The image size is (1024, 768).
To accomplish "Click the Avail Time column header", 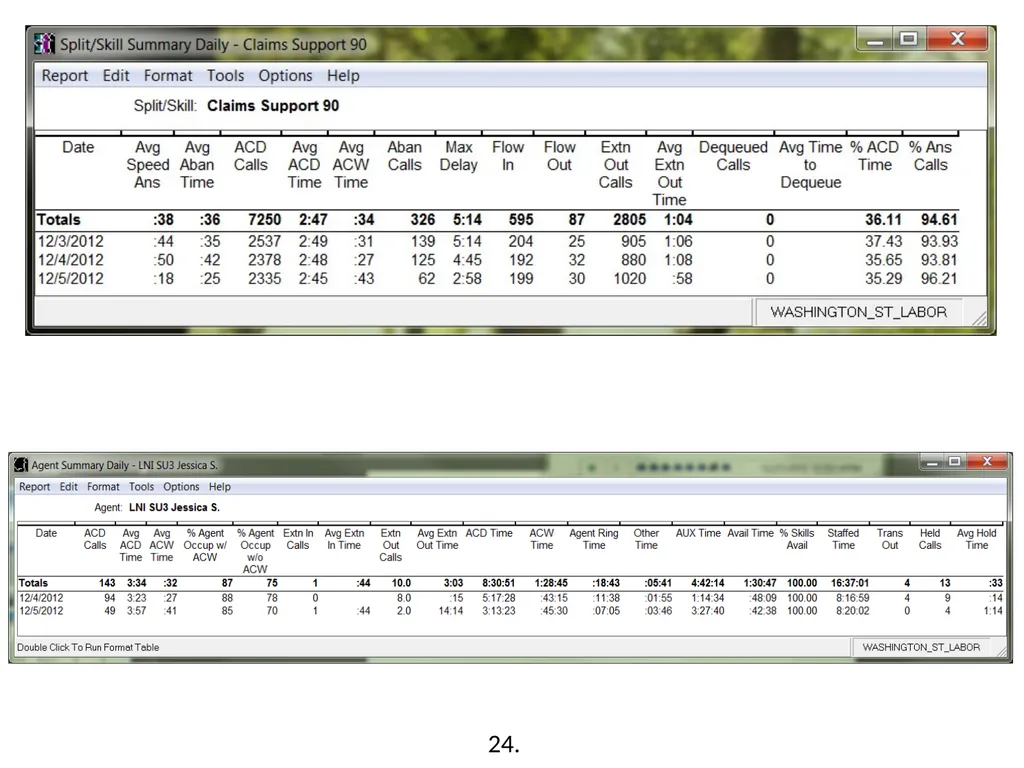I will pos(750,533).
